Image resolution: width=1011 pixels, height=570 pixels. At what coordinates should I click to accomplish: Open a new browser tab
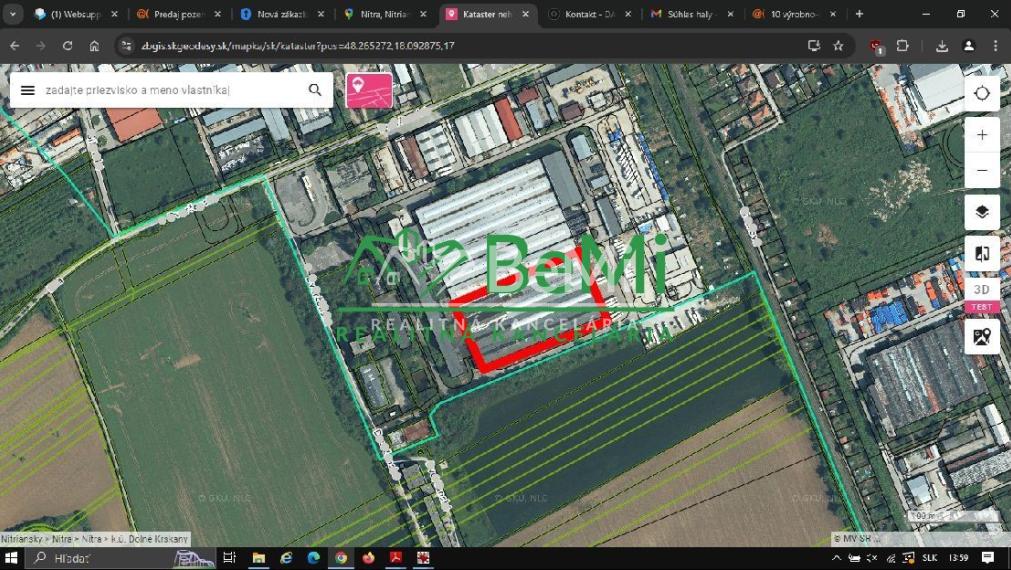(x=859, y=14)
